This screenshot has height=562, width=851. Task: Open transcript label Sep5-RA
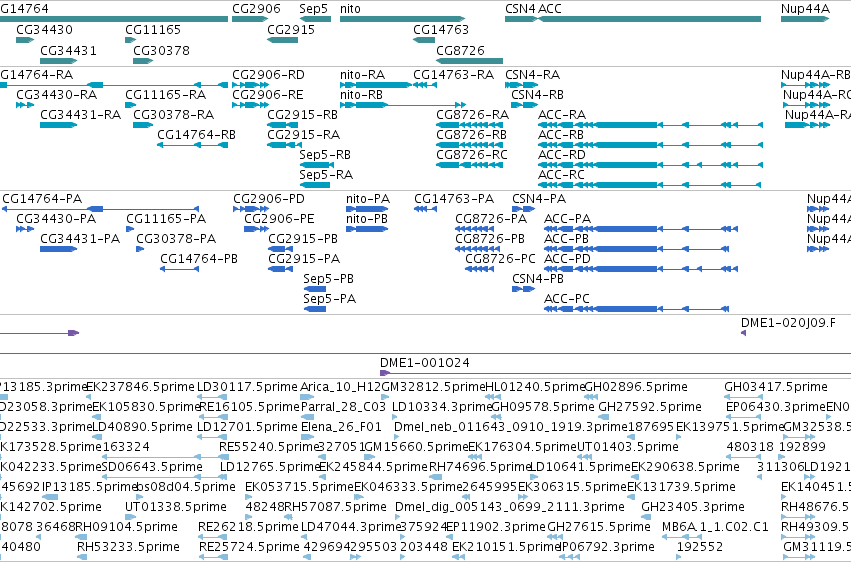coord(326,175)
